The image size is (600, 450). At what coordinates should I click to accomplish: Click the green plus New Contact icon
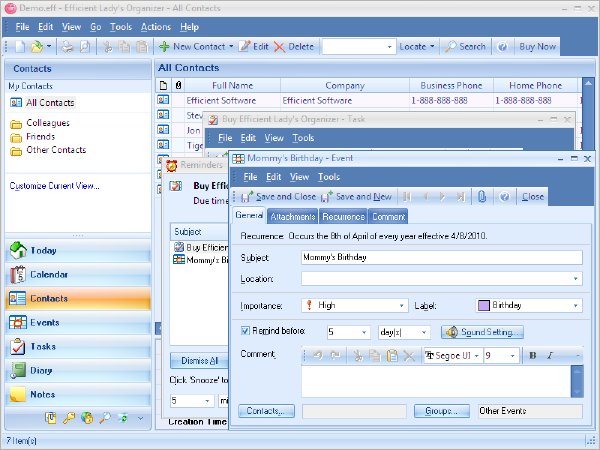[164, 47]
